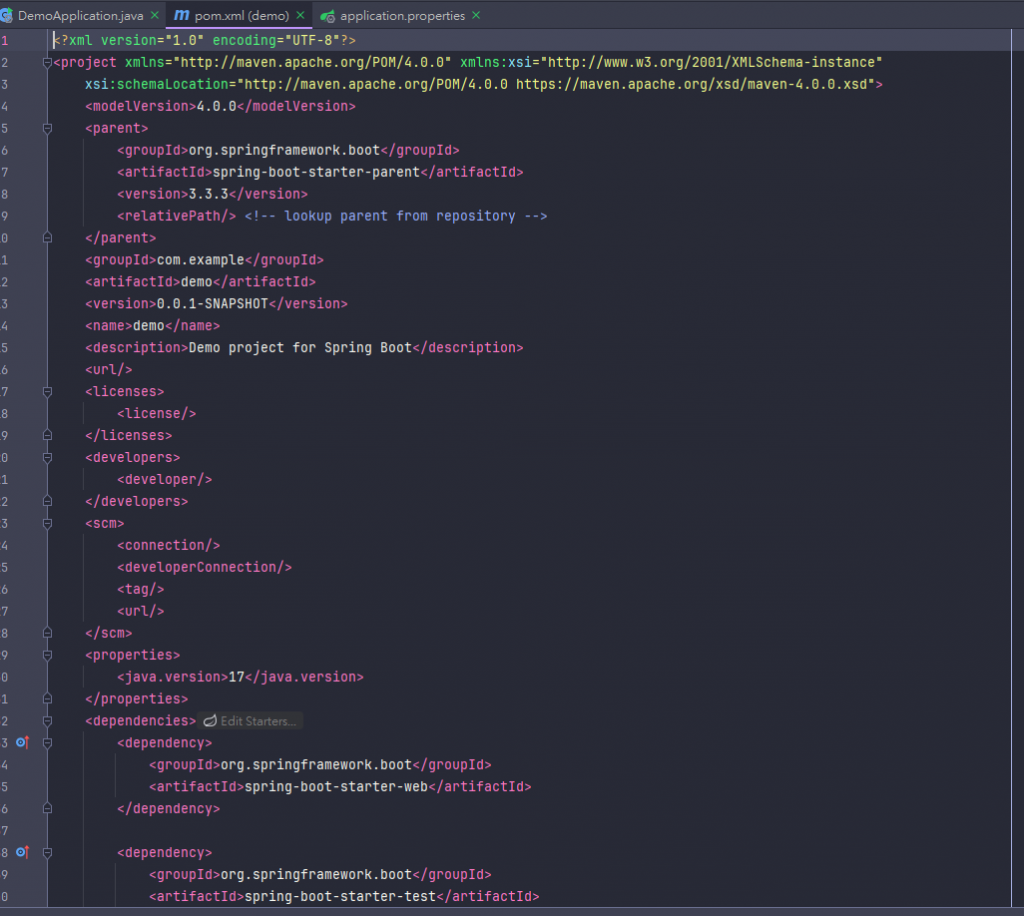Collapse the <dependencies> block
This screenshot has width=1024, height=916.
coord(47,721)
